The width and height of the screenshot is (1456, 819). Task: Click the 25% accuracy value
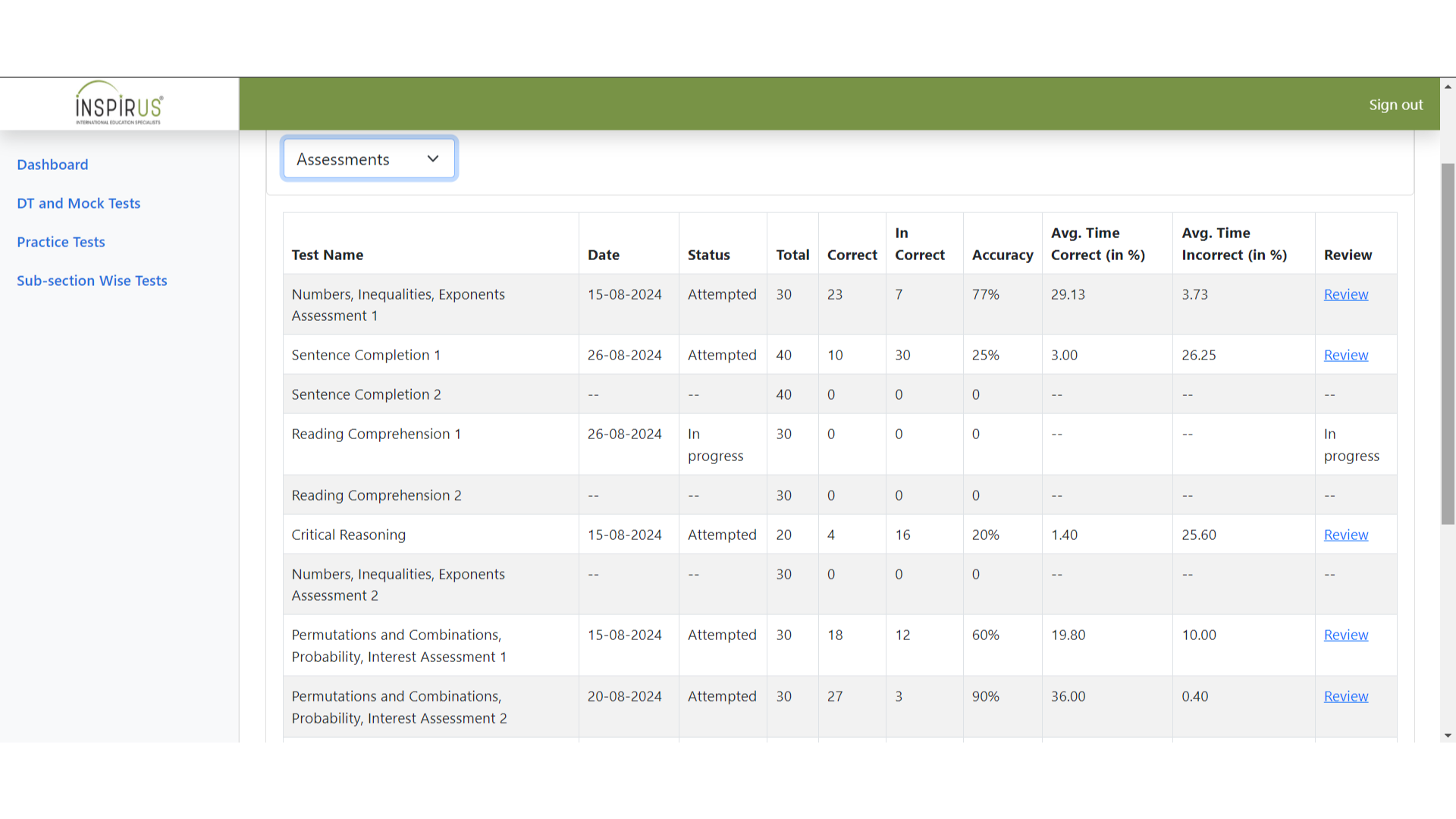tap(986, 355)
